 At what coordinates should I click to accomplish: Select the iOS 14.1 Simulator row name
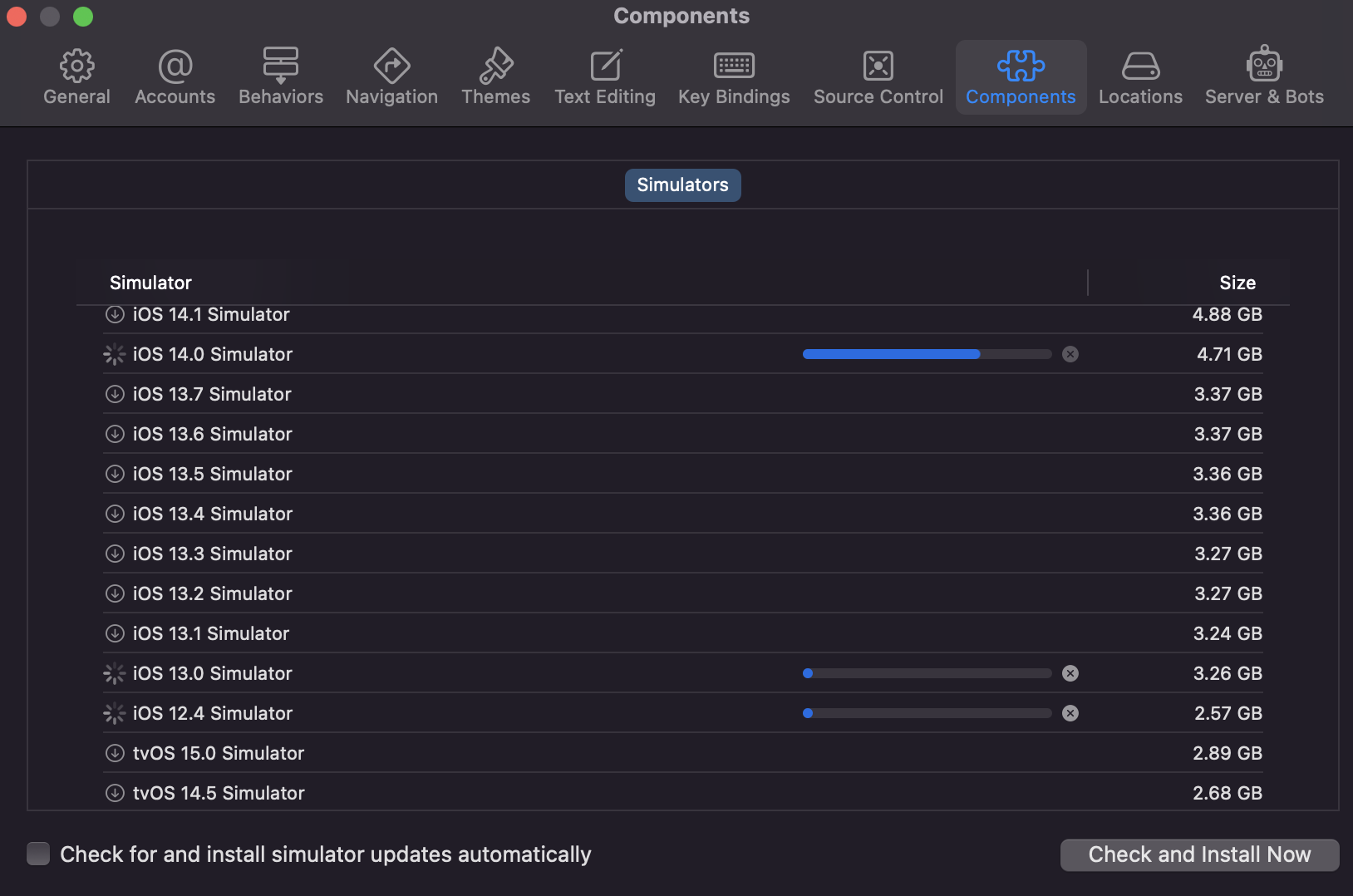pos(211,314)
